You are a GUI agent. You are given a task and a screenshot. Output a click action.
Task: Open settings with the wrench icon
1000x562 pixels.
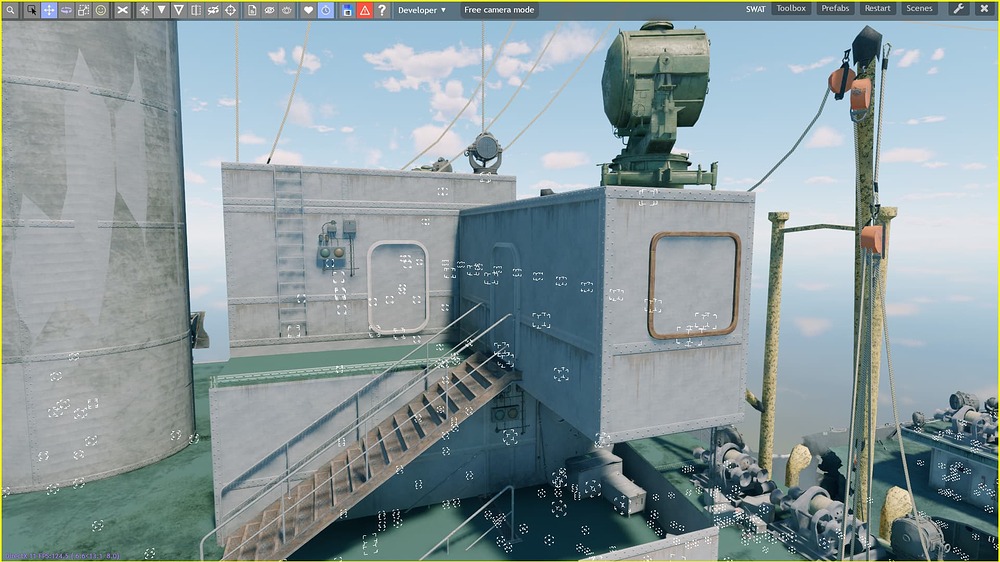(958, 9)
